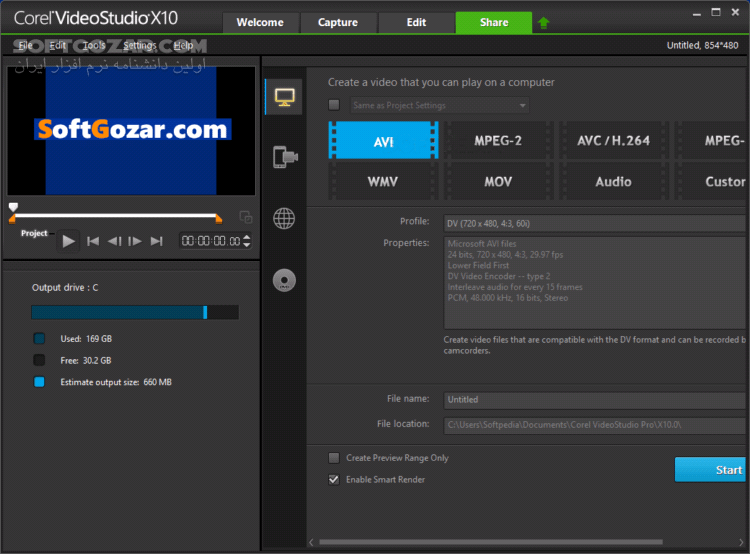Expand the Profile dropdown

click(595, 222)
